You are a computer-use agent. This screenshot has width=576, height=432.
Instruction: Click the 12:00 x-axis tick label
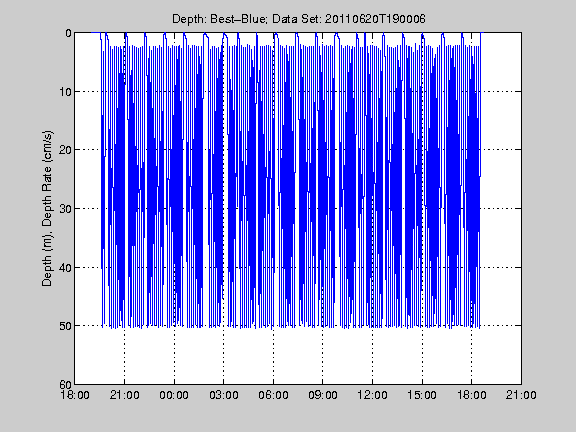click(372, 395)
